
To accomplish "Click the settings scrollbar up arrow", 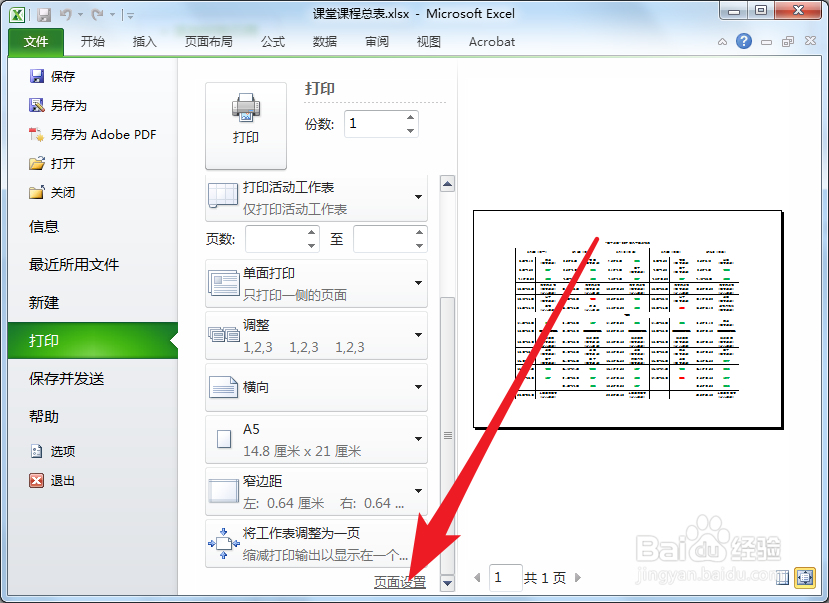I will [x=447, y=184].
